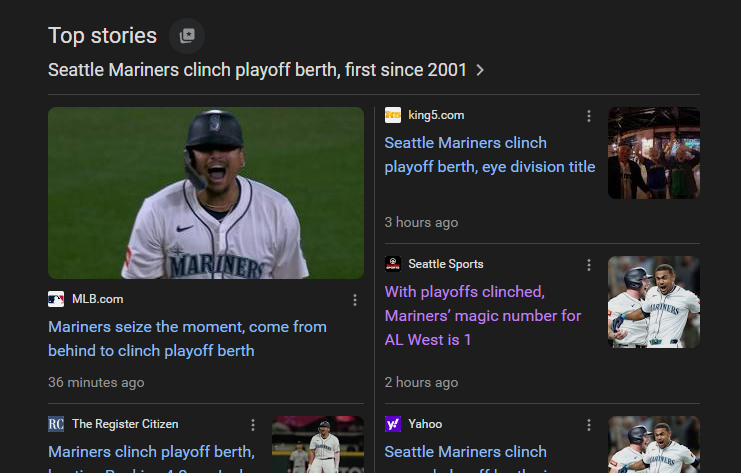
Task: Open more options for MLB.com story
Action: click(x=355, y=300)
